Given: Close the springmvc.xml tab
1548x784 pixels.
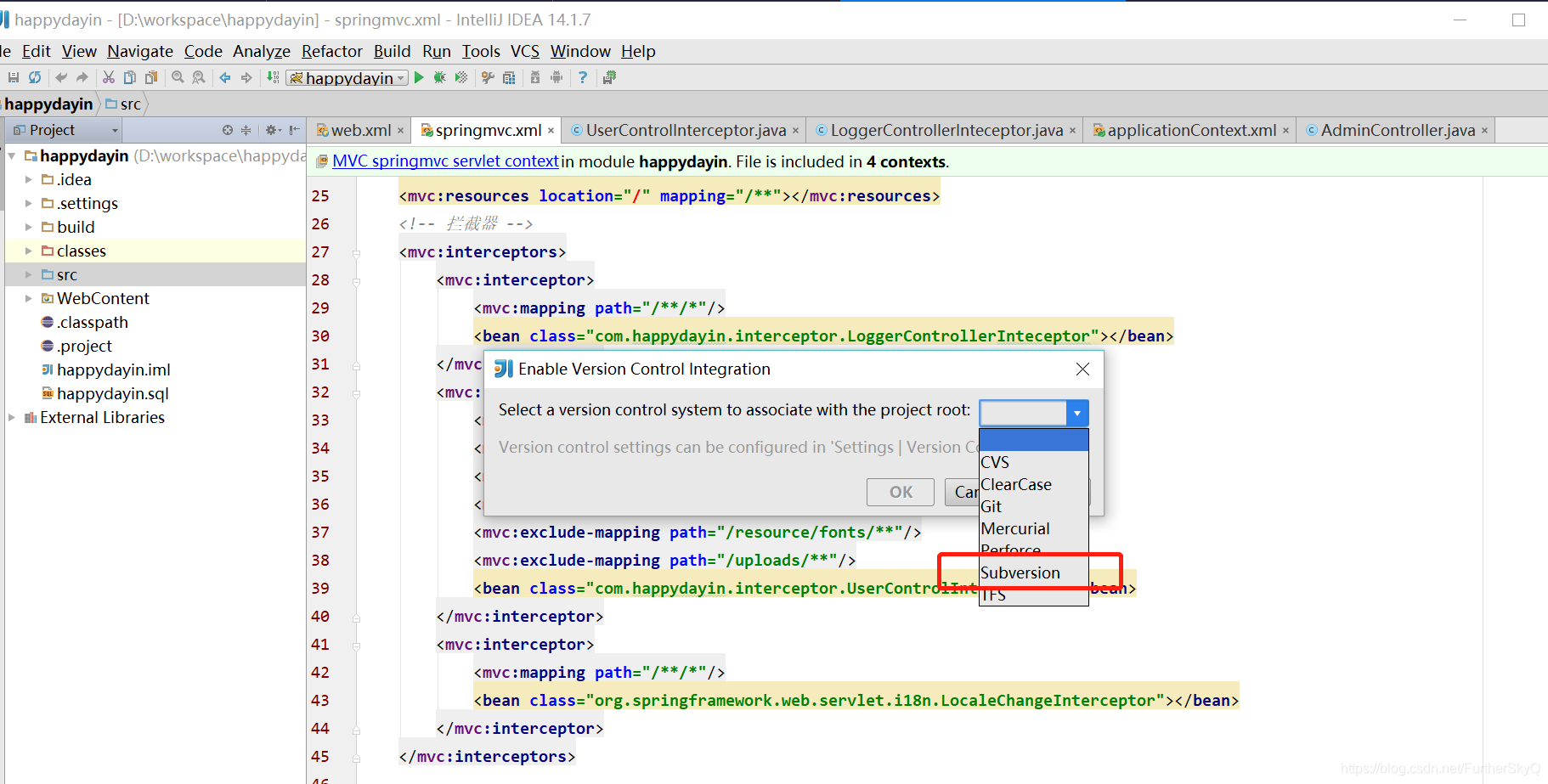Looking at the screenshot, I should pyautogui.click(x=551, y=131).
